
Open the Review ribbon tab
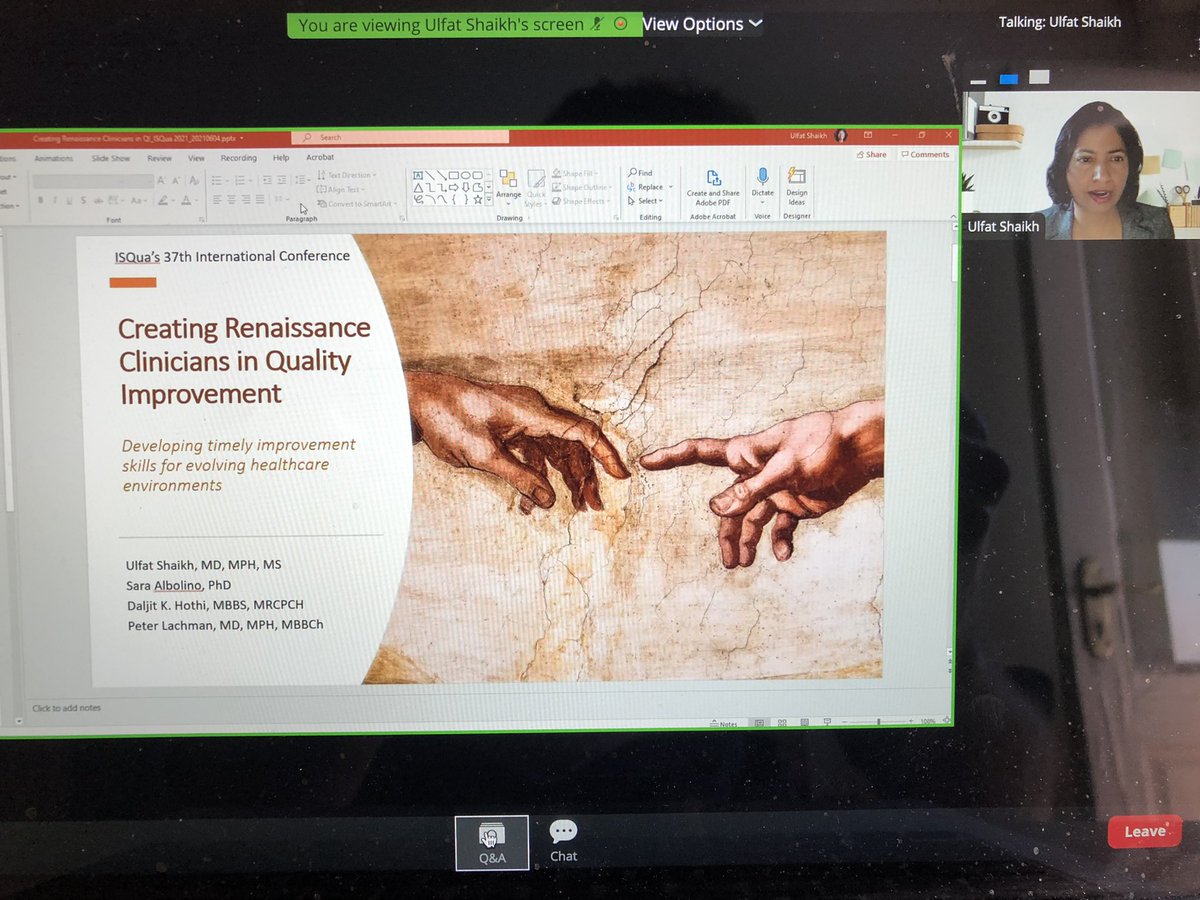(160, 158)
